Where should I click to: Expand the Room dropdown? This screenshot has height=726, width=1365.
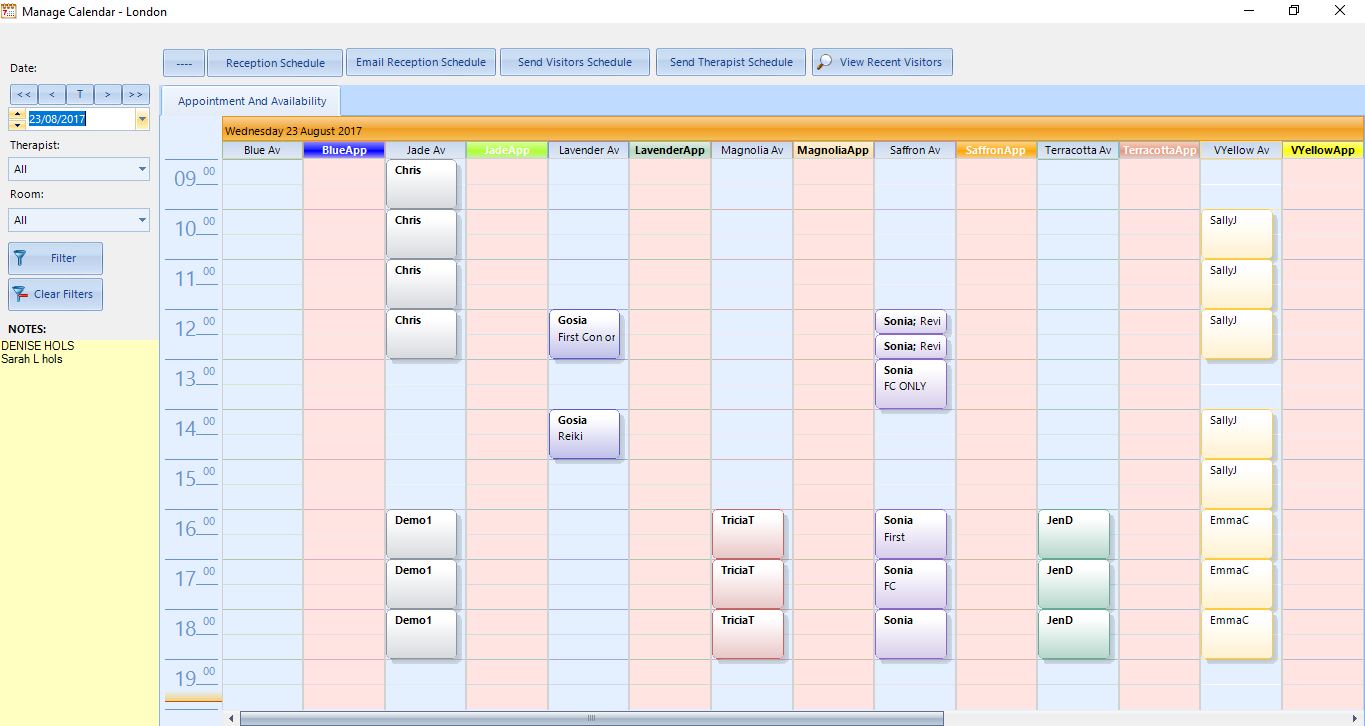point(142,220)
